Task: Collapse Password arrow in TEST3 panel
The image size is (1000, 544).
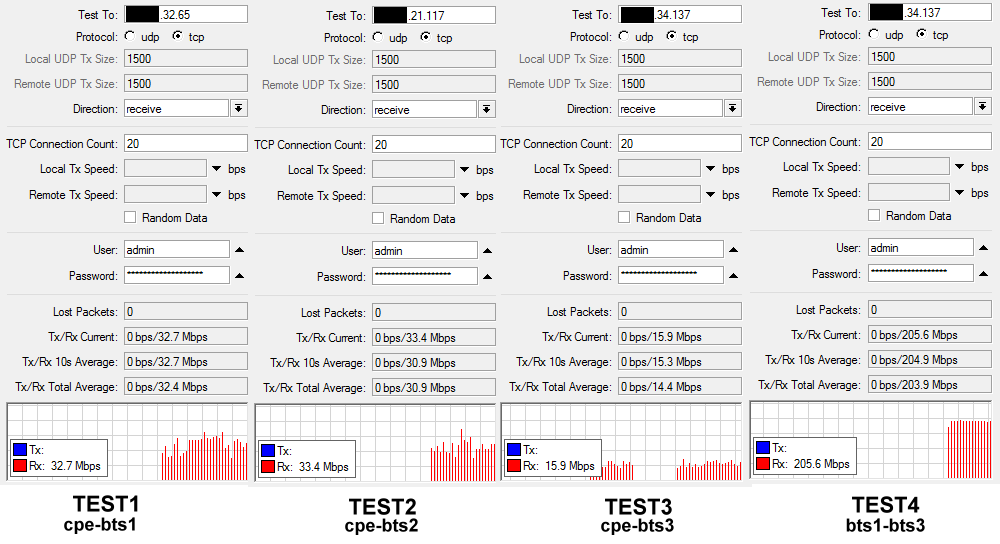Action: [x=733, y=276]
